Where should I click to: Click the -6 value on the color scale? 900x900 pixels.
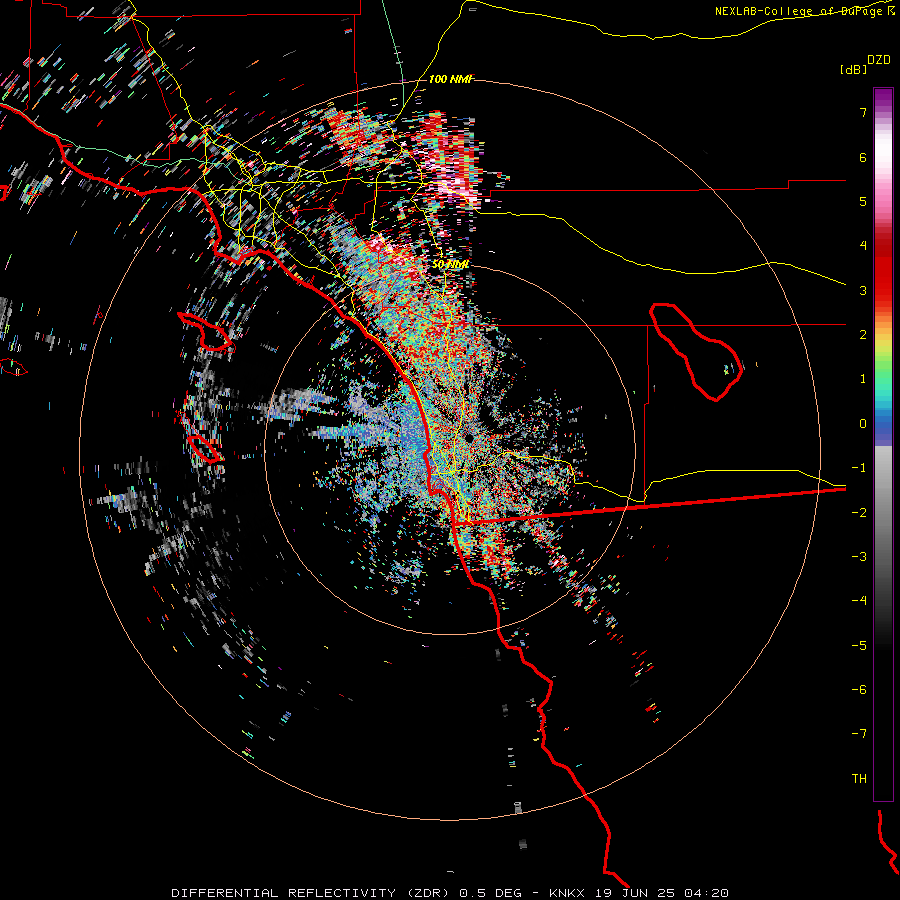coord(859,690)
